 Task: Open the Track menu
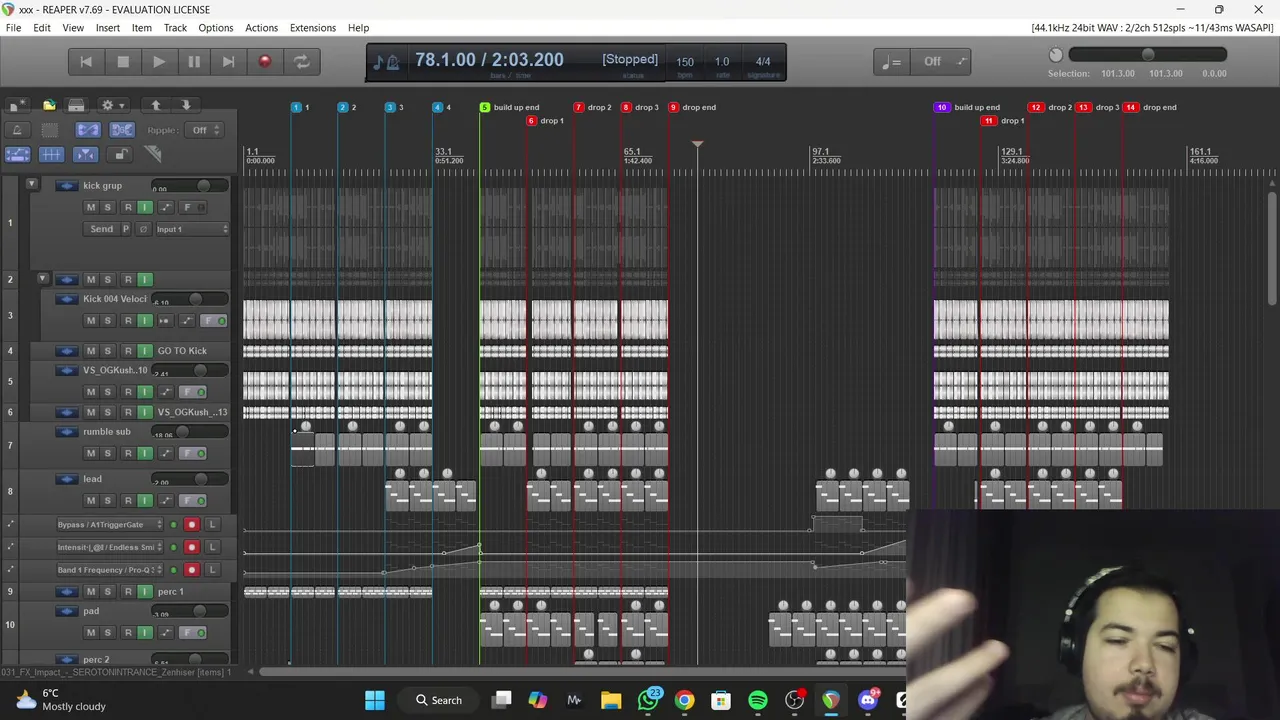pos(175,28)
